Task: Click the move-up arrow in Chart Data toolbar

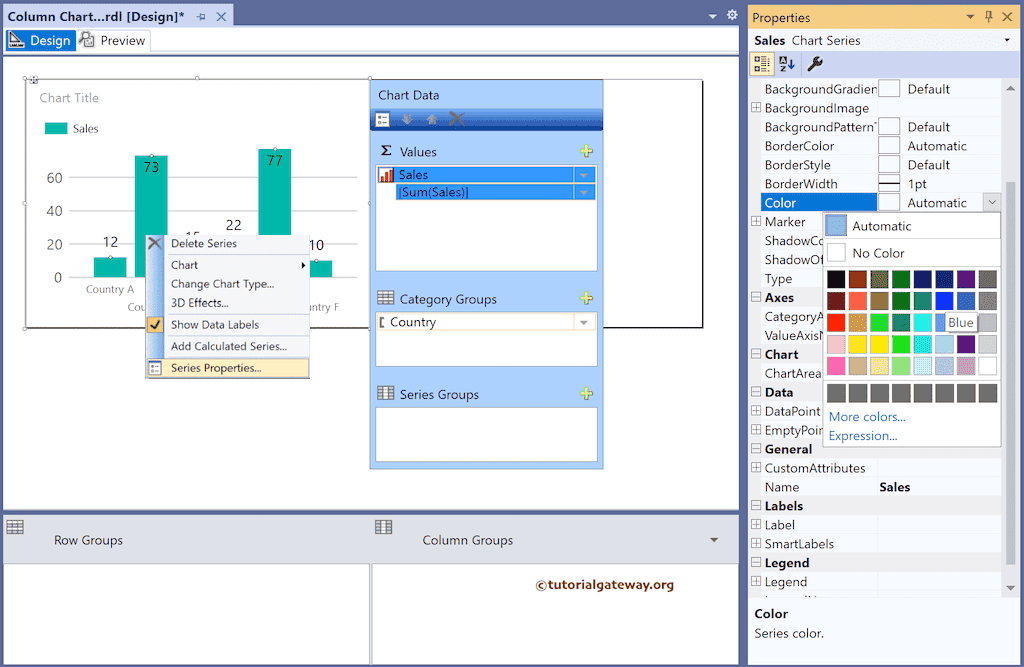Action: pos(433,118)
